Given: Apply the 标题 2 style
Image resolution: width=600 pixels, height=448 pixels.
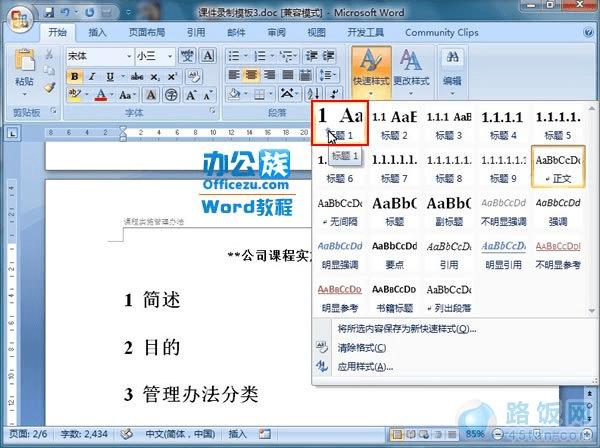Looking at the screenshot, I should [394, 124].
